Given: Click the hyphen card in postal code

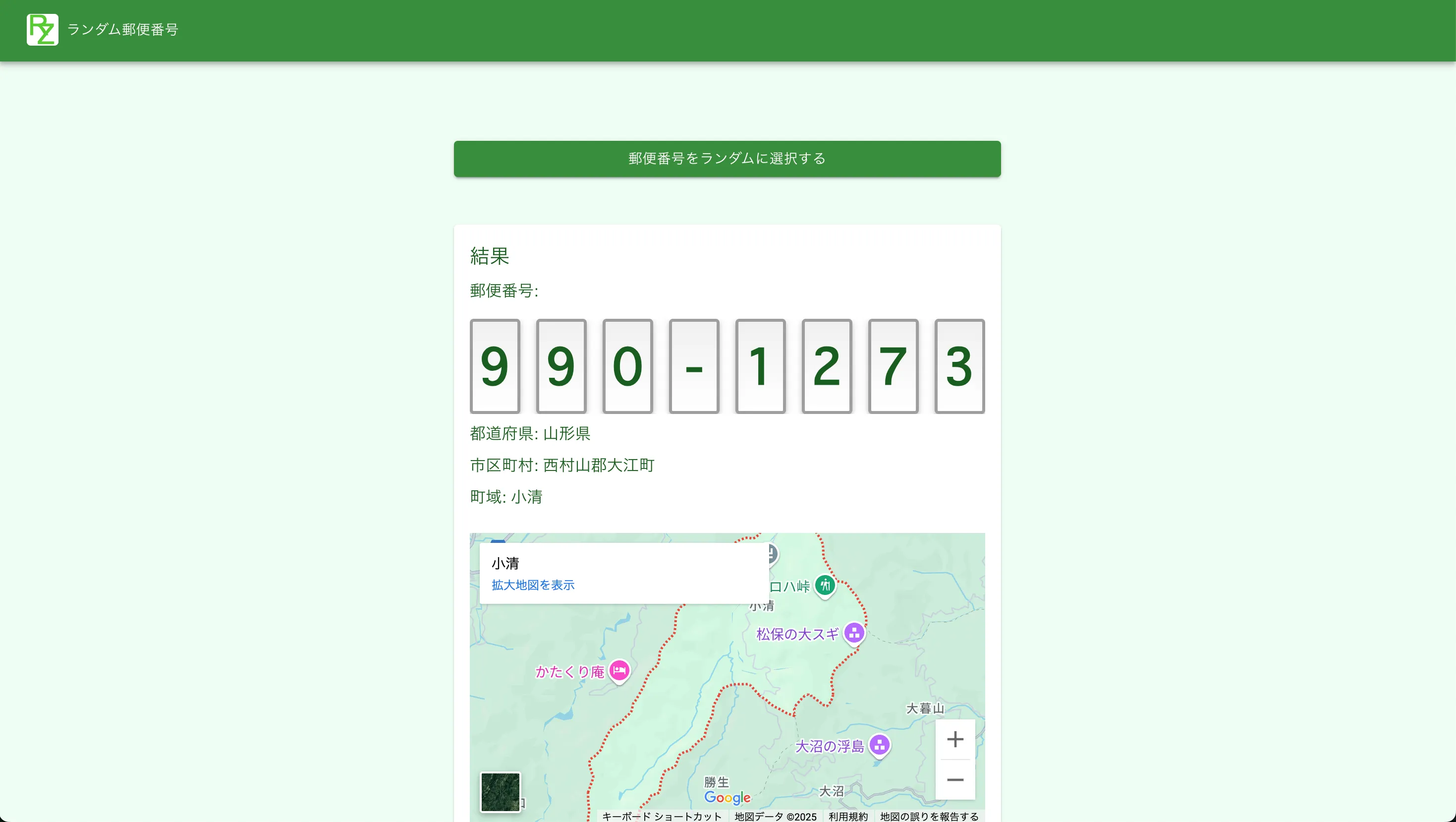Looking at the screenshot, I should tap(693, 366).
